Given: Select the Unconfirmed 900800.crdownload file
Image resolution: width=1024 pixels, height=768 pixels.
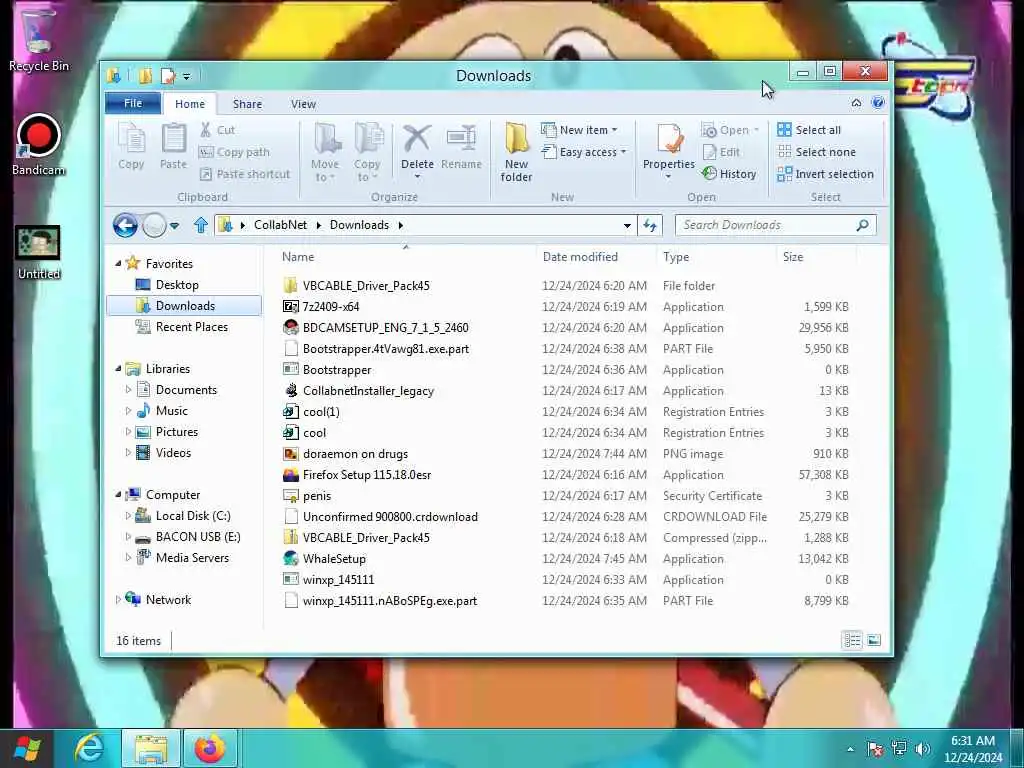Looking at the screenshot, I should [381, 517].
